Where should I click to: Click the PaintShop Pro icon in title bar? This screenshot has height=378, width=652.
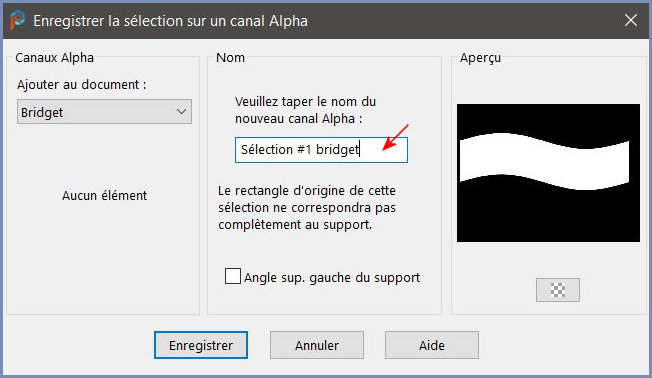(17, 20)
